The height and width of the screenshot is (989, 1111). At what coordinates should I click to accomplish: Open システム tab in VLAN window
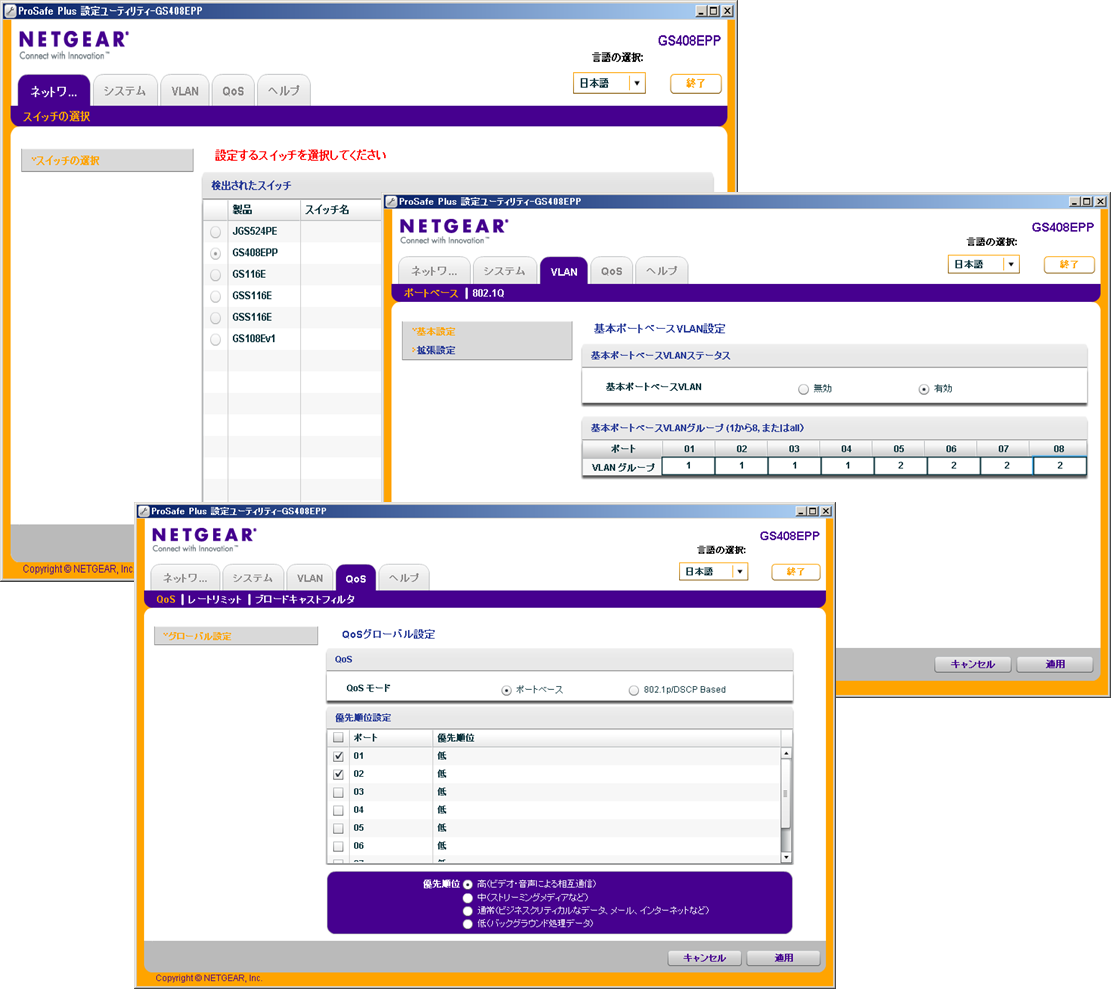[504, 271]
